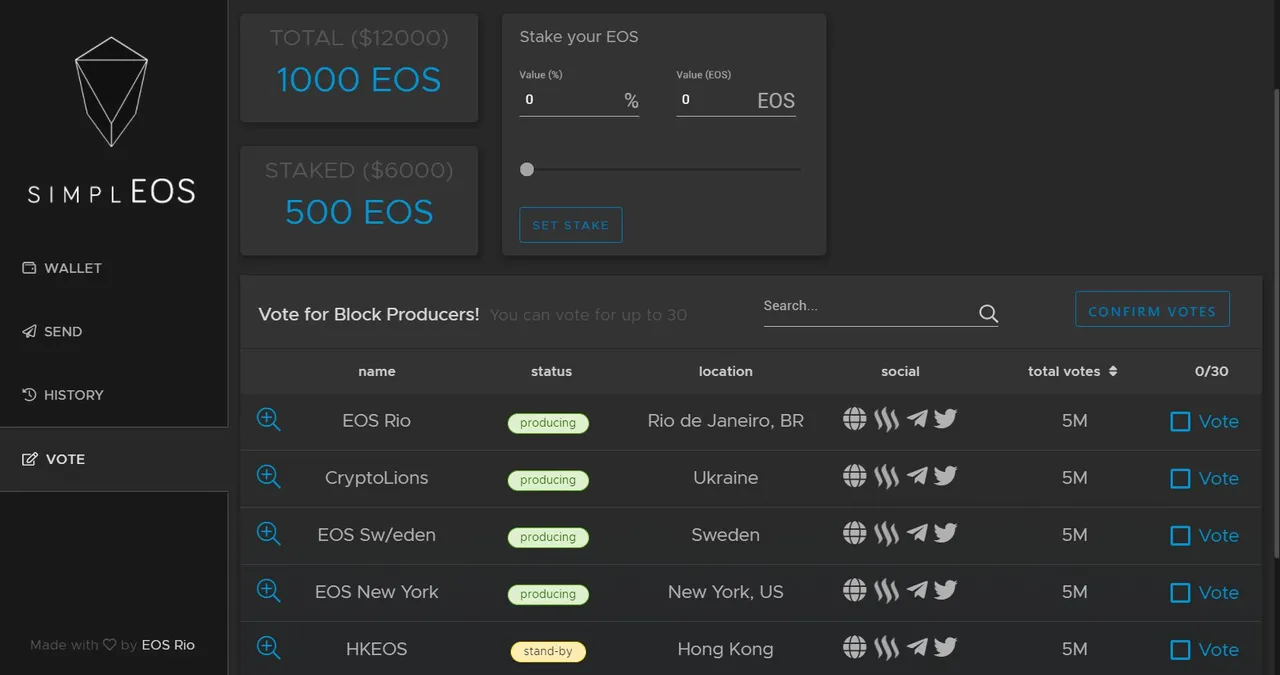Open CryptoLions Twitter icon
Image resolution: width=1280 pixels, height=675 pixels.
click(x=945, y=476)
